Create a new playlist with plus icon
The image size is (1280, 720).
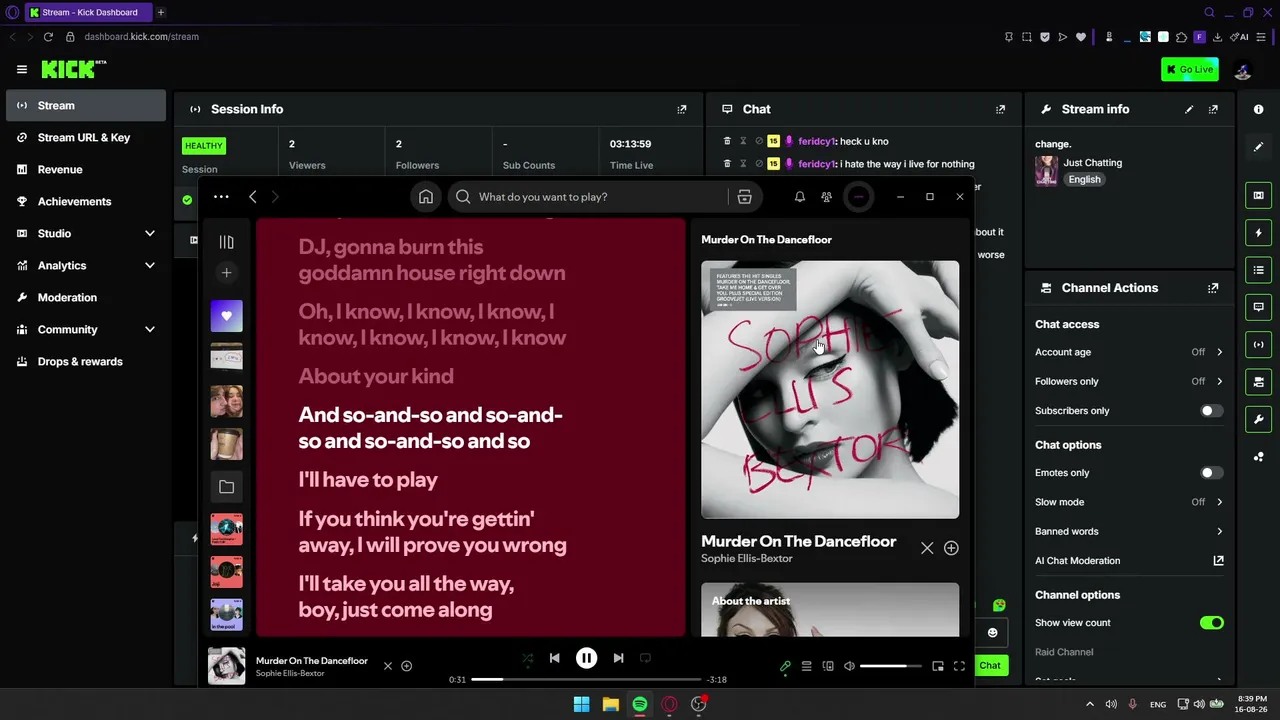point(227,273)
